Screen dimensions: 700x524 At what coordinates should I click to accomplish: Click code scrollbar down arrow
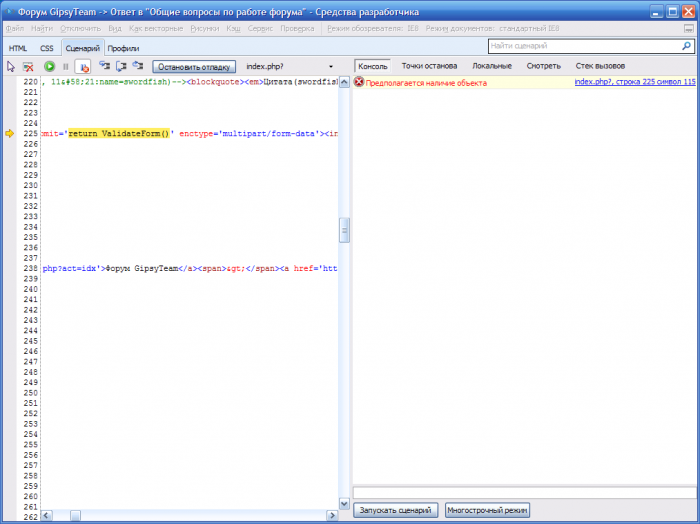pos(344,504)
